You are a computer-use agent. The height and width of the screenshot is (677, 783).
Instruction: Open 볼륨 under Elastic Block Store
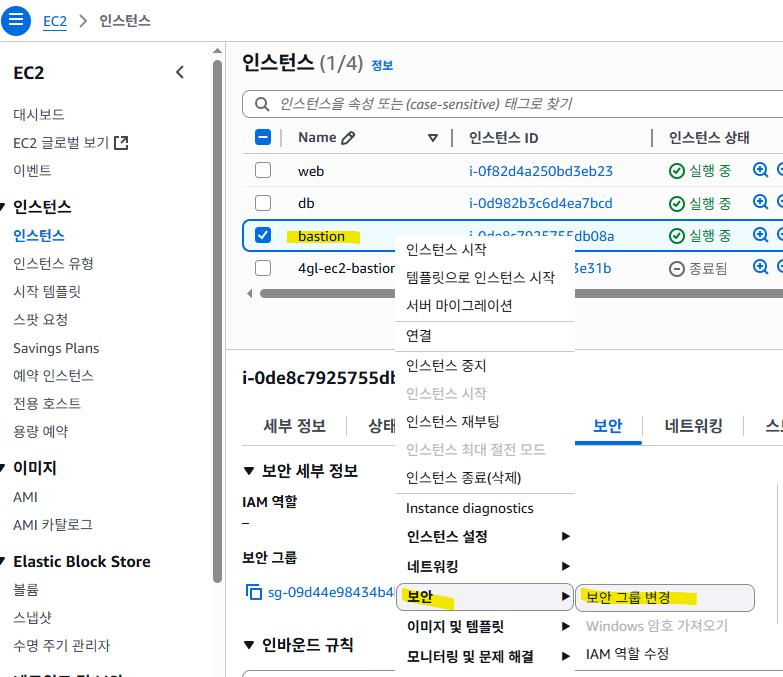(x=25, y=590)
